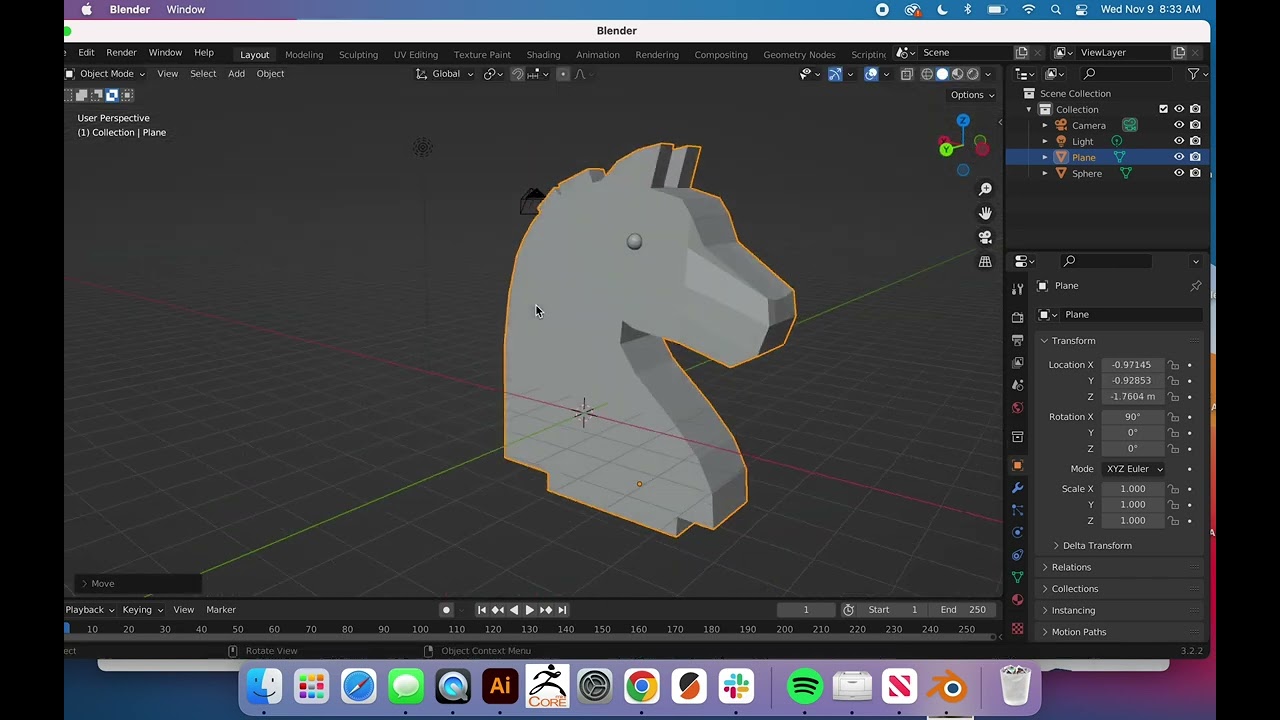This screenshot has width=1280, height=720.
Task: Open Spotify from the dock
Action: (x=805, y=688)
